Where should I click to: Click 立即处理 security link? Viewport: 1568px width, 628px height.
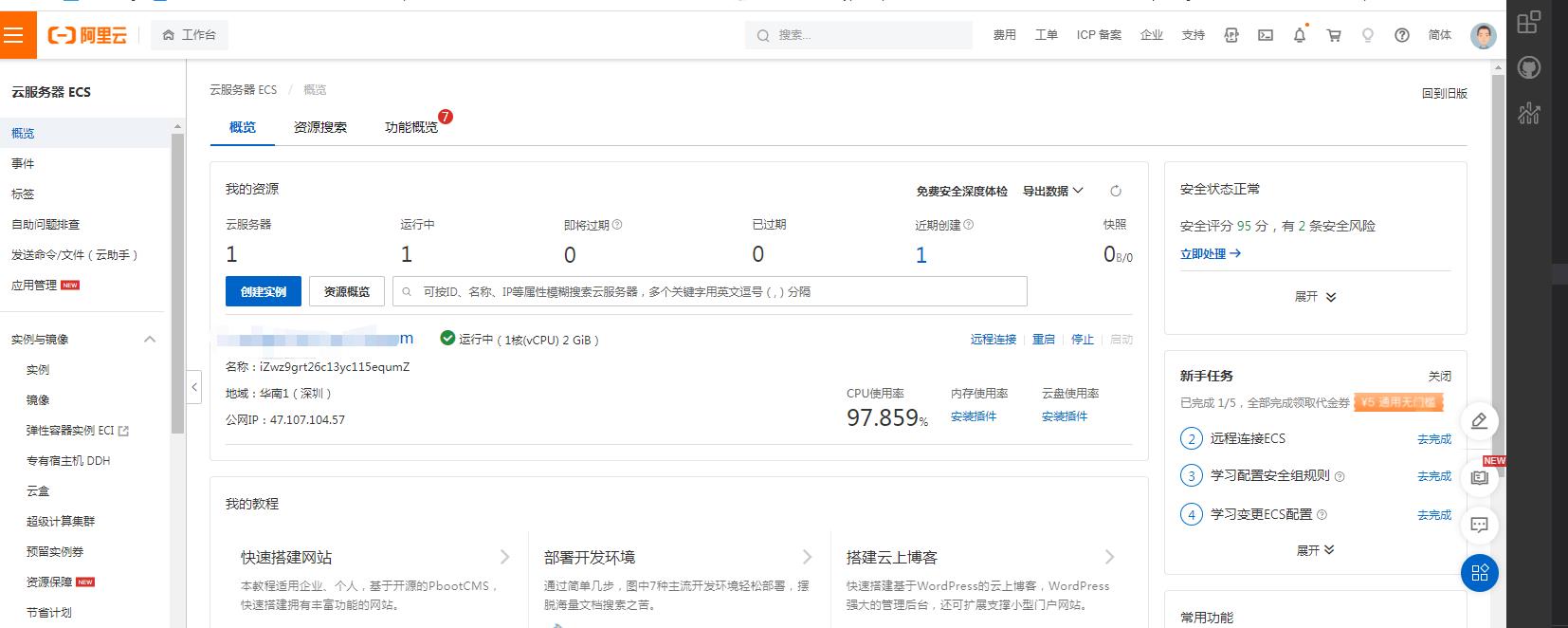(x=1211, y=254)
